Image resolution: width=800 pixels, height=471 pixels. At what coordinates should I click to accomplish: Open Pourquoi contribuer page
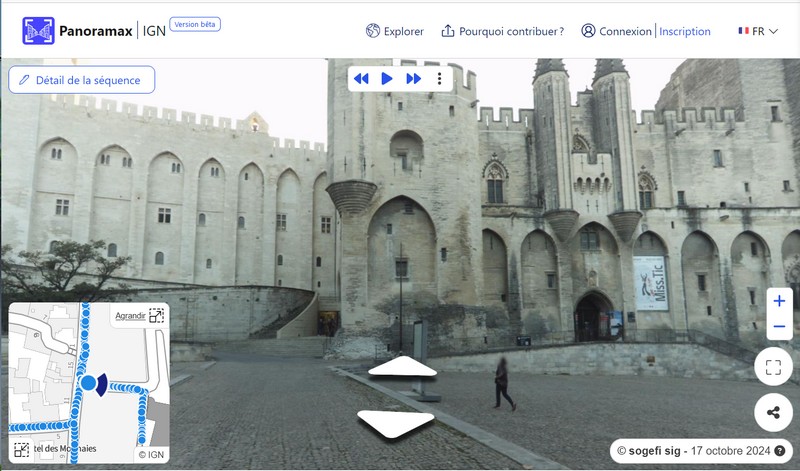click(x=502, y=31)
